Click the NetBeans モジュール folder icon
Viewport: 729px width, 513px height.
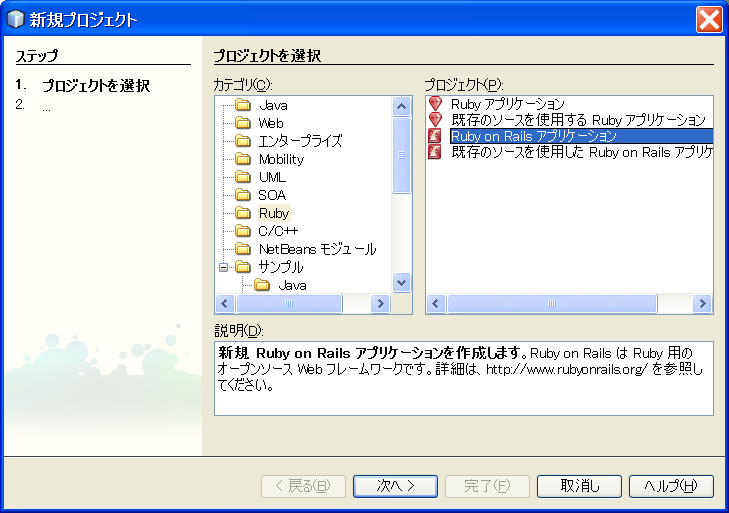[x=243, y=249]
